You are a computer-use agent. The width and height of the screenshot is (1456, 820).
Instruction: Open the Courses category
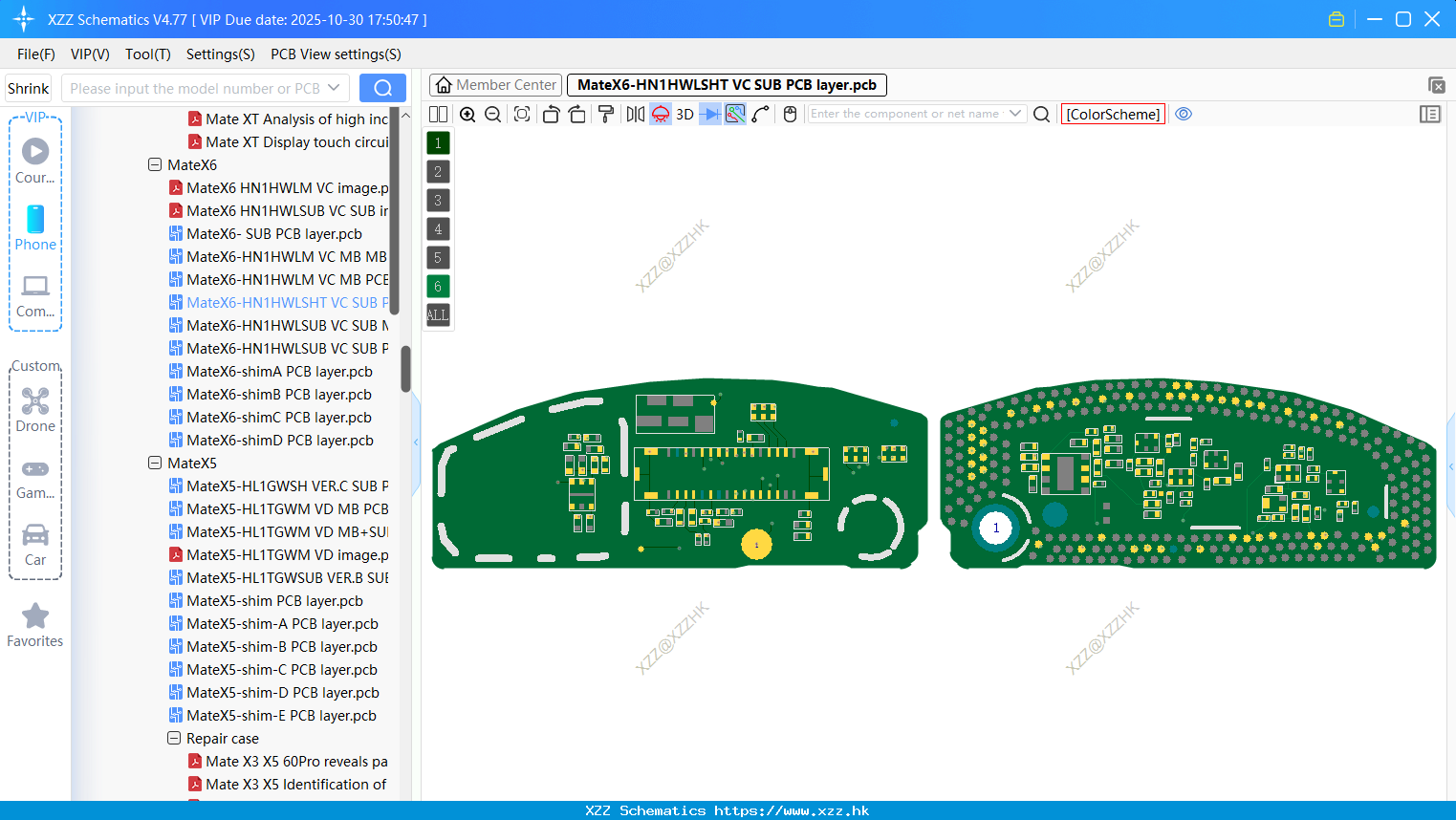pyautogui.click(x=35, y=162)
